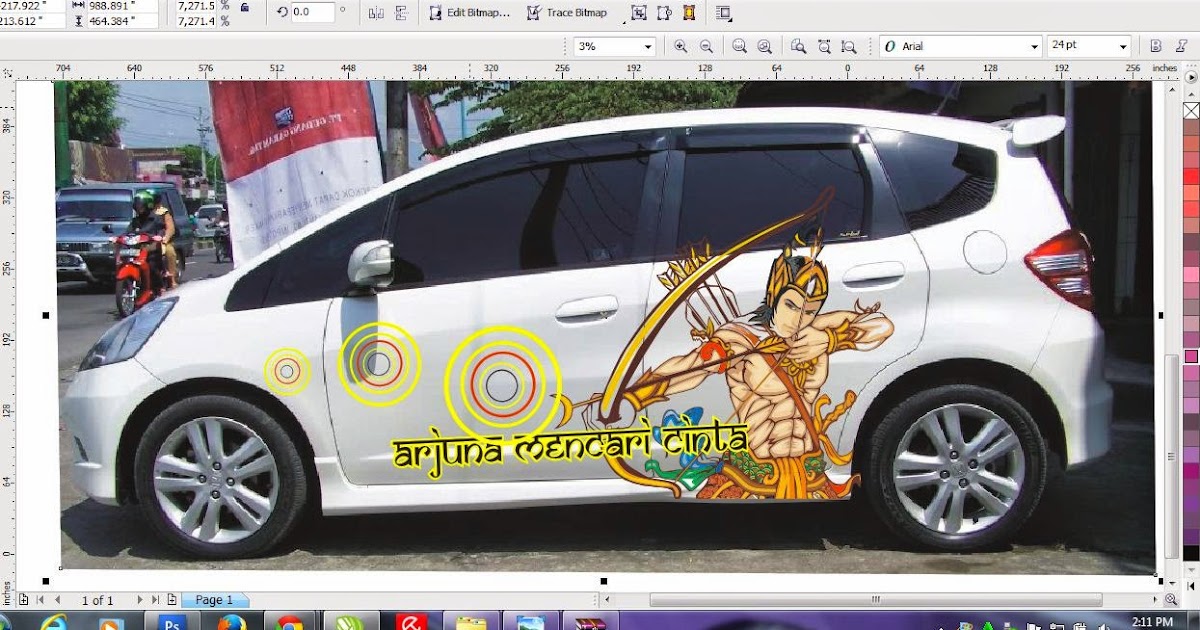Go to the last page arrow
The height and width of the screenshot is (630, 1200).
(156, 600)
